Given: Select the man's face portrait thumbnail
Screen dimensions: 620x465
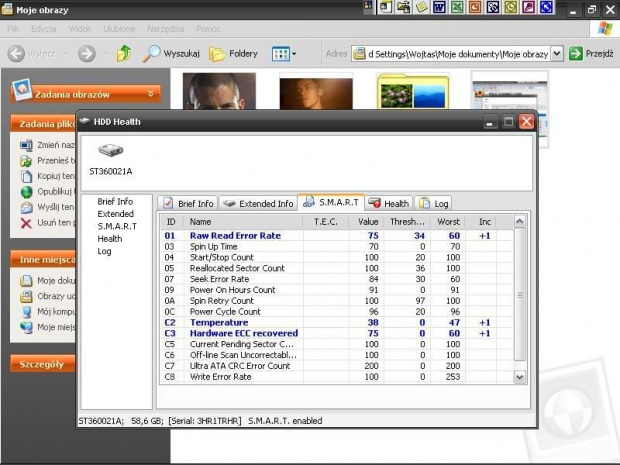Looking at the screenshot, I should [x=219, y=91].
